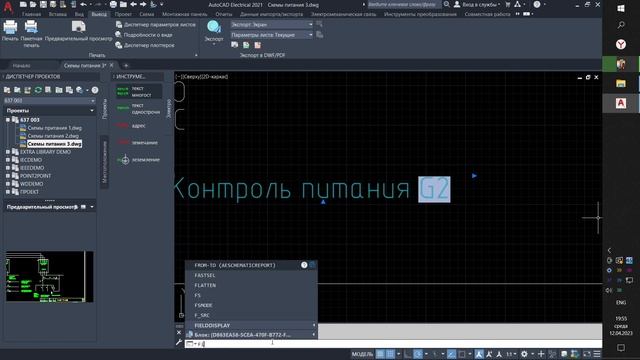This screenshot has height=360, width=640.
Task: Click the Экспорт icon
Action: [213, 27]
